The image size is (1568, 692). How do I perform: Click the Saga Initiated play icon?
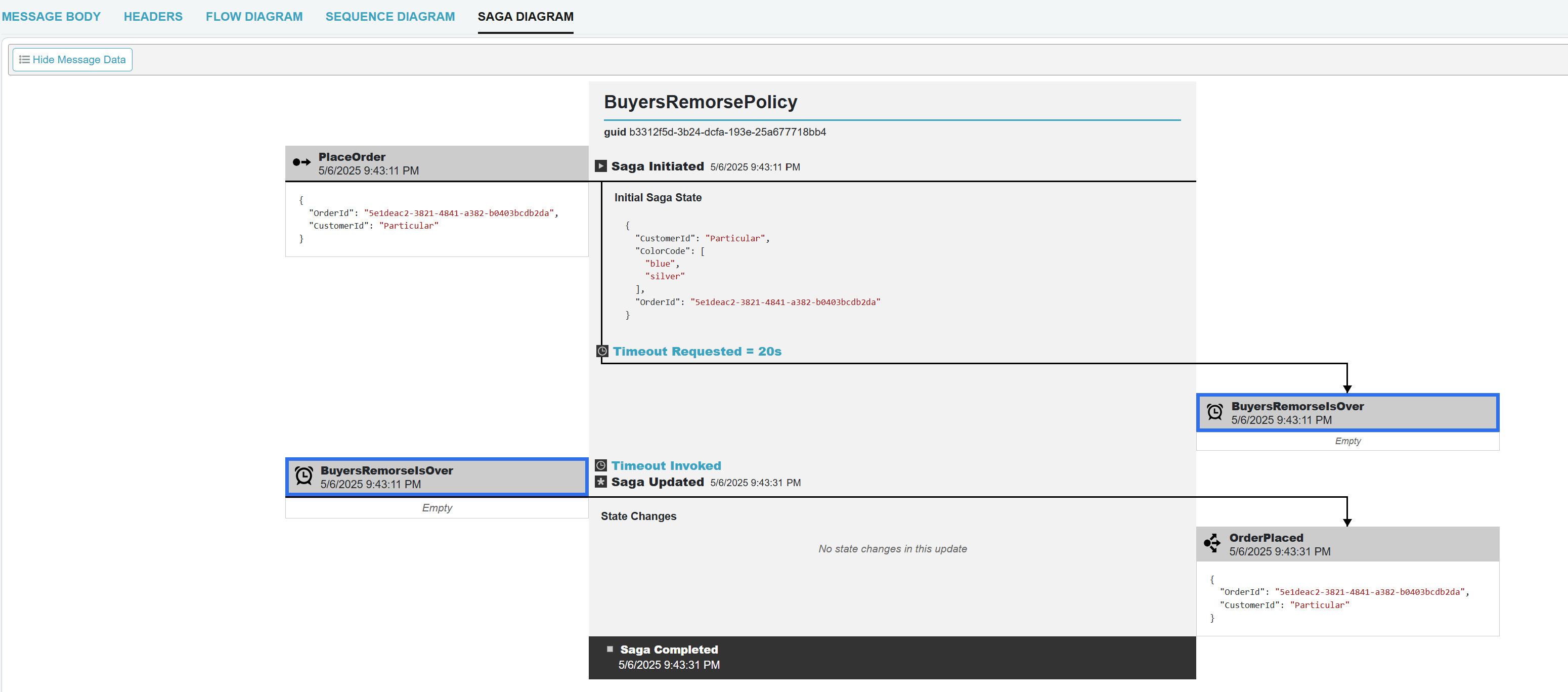(x=601, y=166)
